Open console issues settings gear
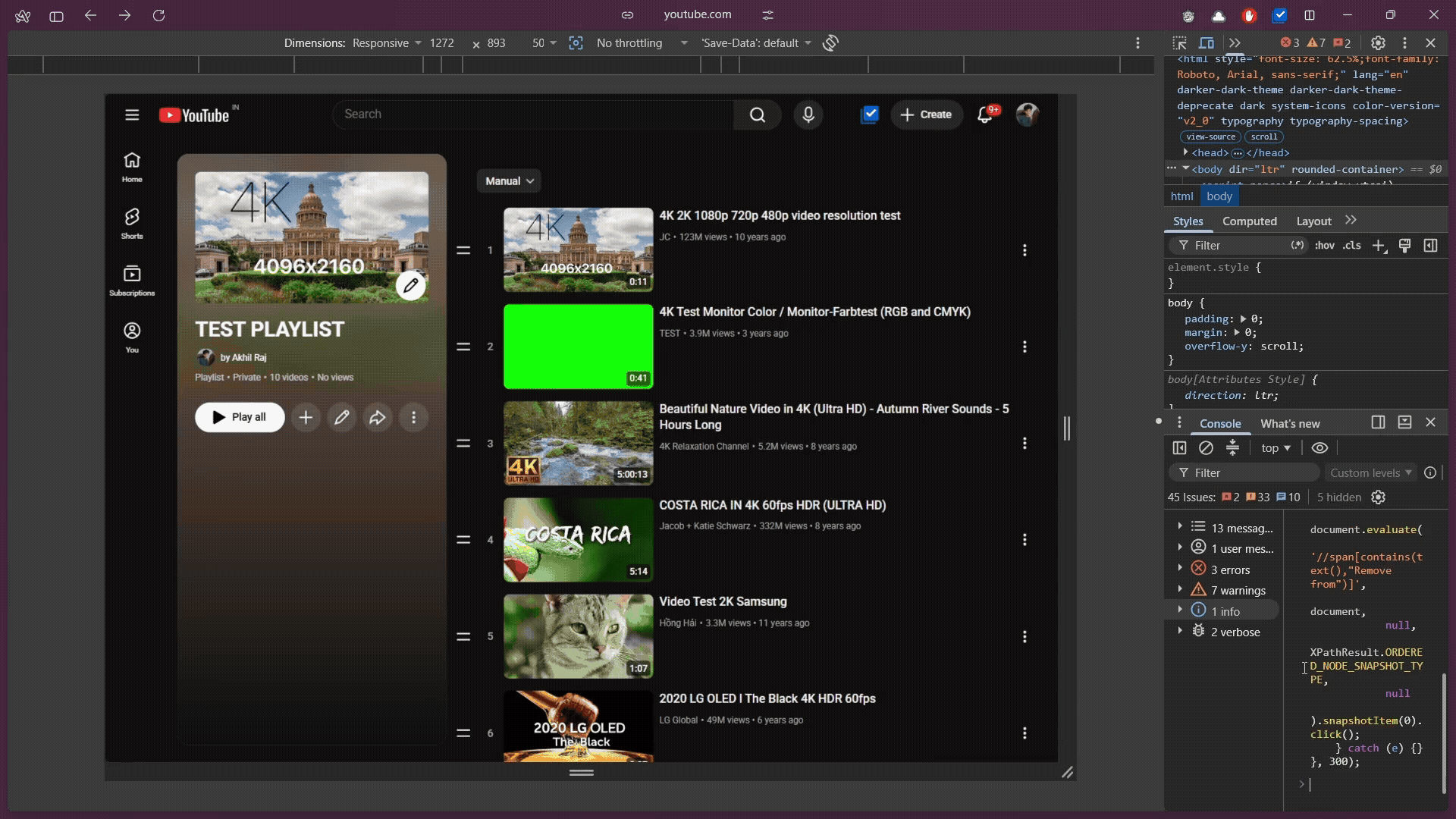The image size is (1456, 819). click(1379, 497)
